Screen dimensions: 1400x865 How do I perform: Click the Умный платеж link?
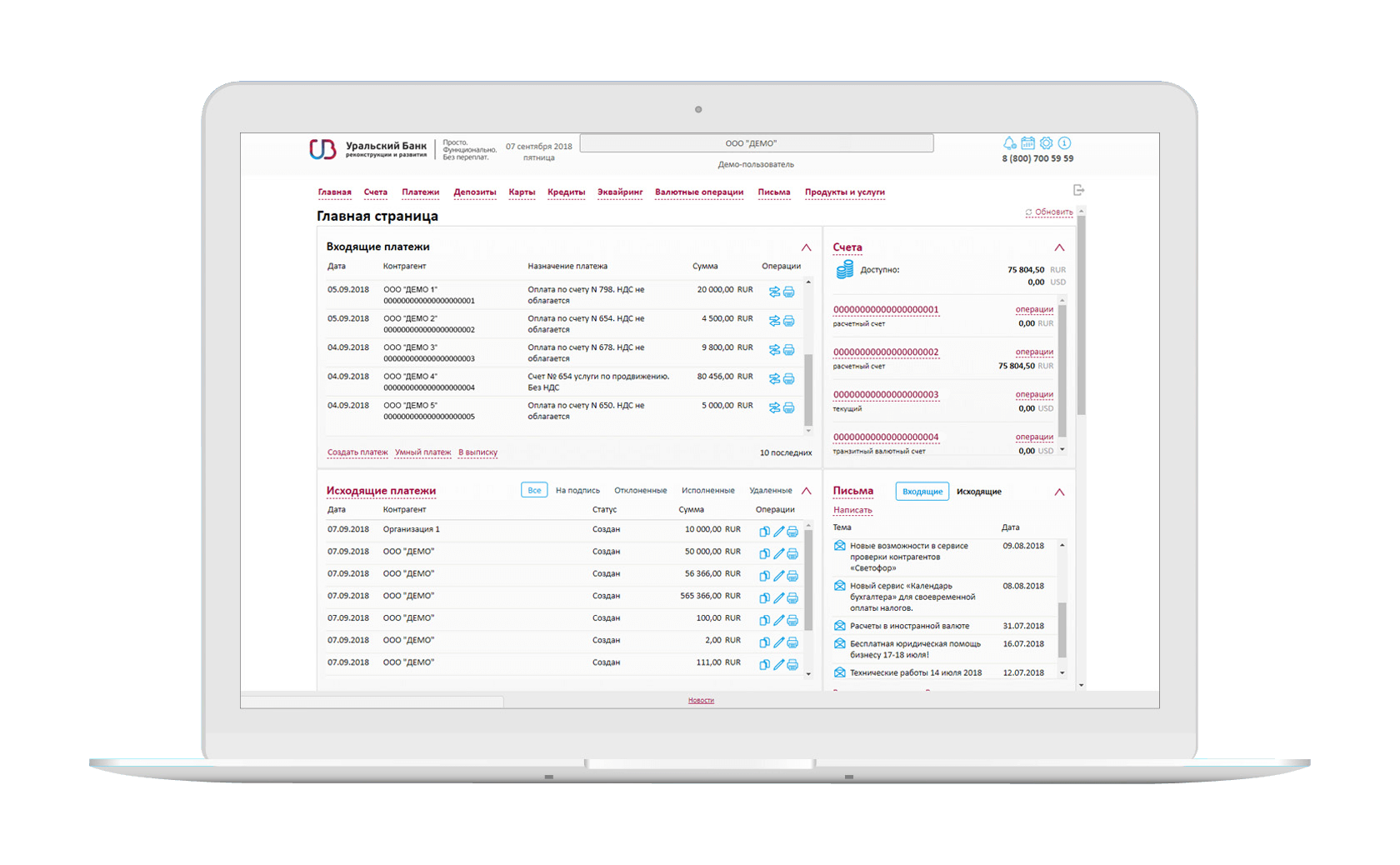pos(422,452)
